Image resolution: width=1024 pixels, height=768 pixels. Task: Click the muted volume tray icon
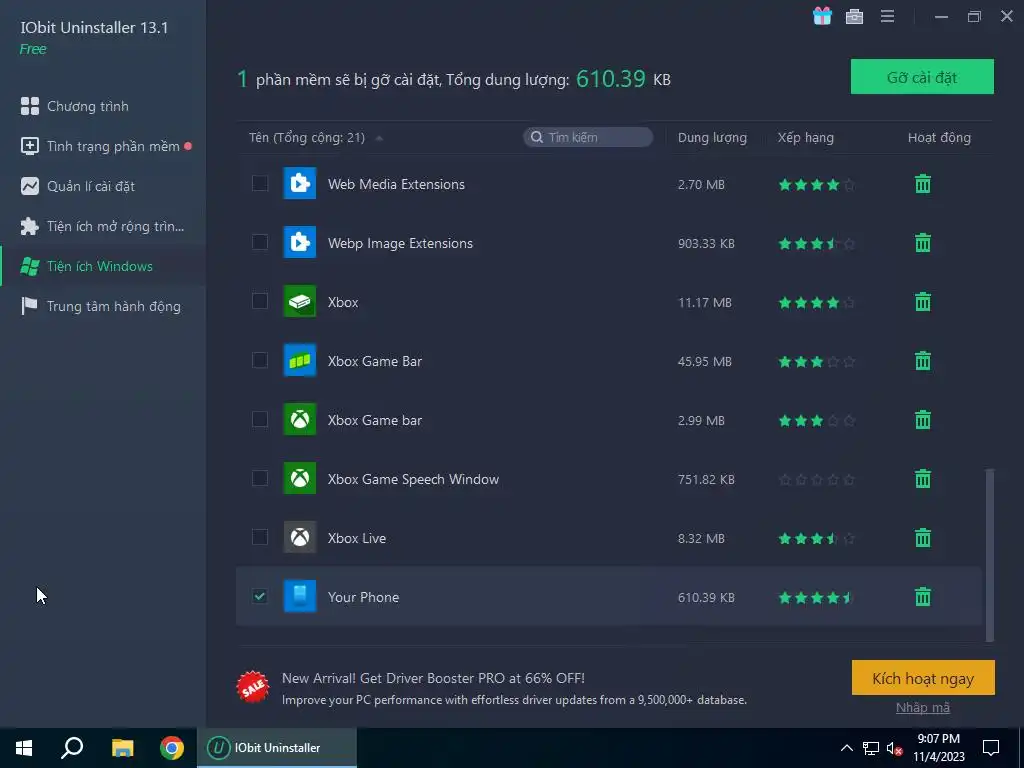(x=895, y=748)
